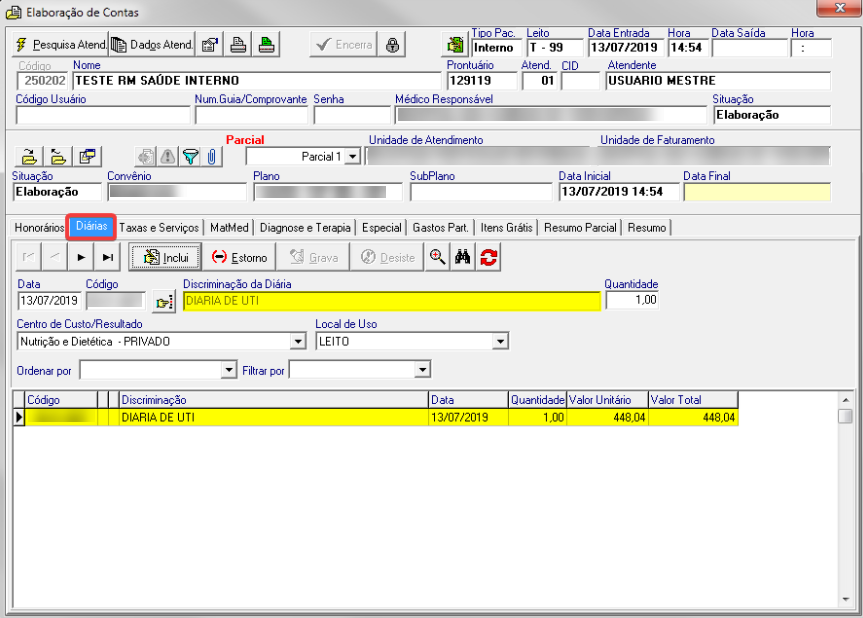Image resolution: width=863 pixels, height=618 pixels.
Task: Click the Data Saída field
Action: coord(750,48)
